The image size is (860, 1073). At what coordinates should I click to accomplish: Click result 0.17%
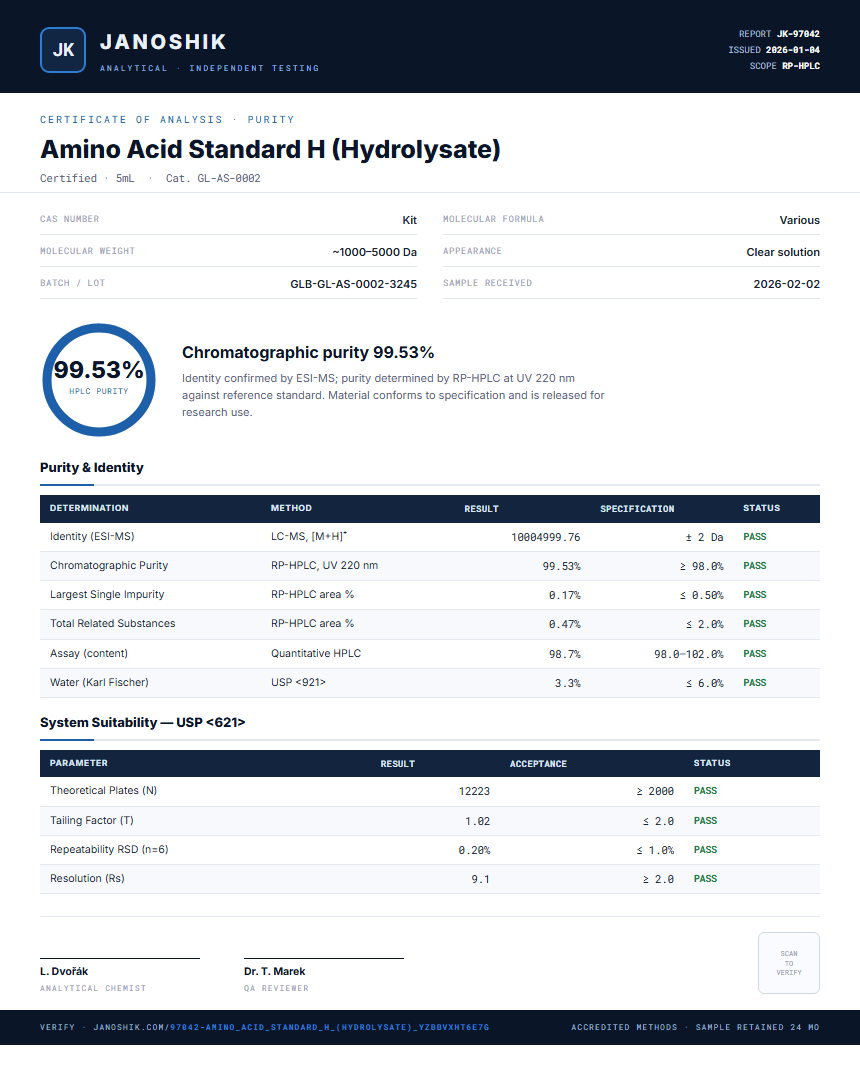(564, 595)
